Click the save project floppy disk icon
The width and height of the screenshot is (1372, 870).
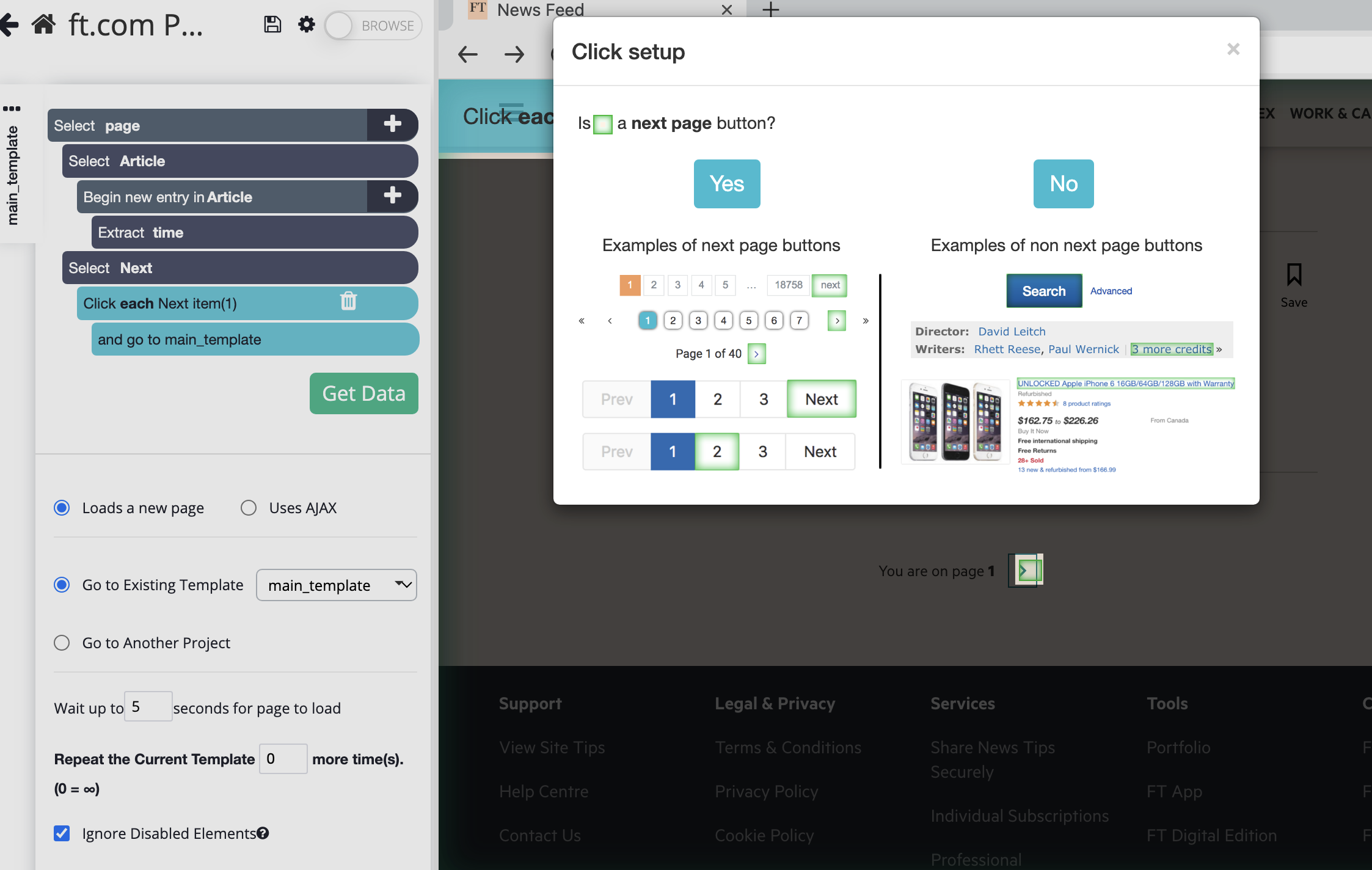272,25
